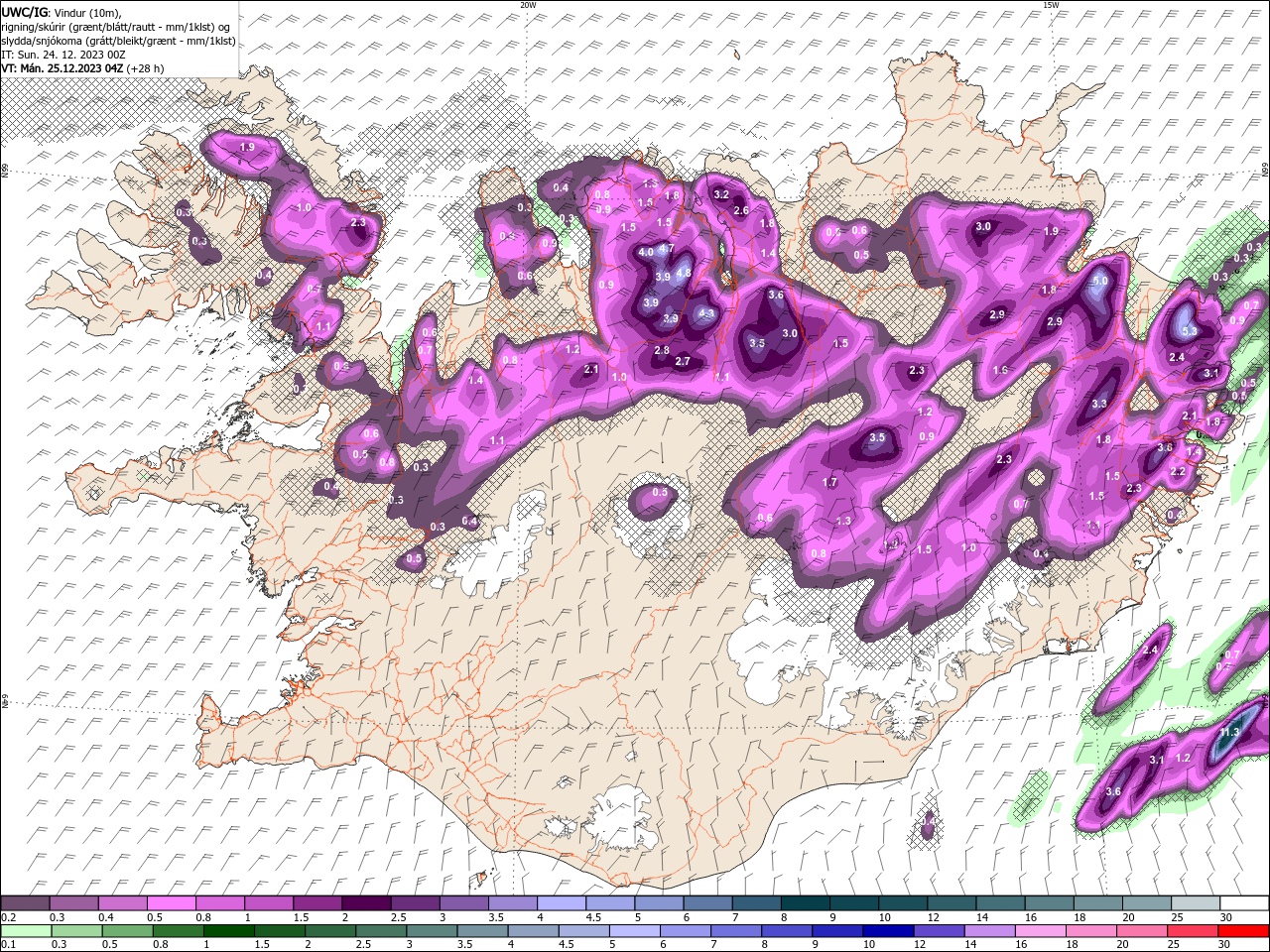Select the white swatch after 30 in the top legend
Viewport: 1270px width, 952px height.
(x=1243, y=903)
